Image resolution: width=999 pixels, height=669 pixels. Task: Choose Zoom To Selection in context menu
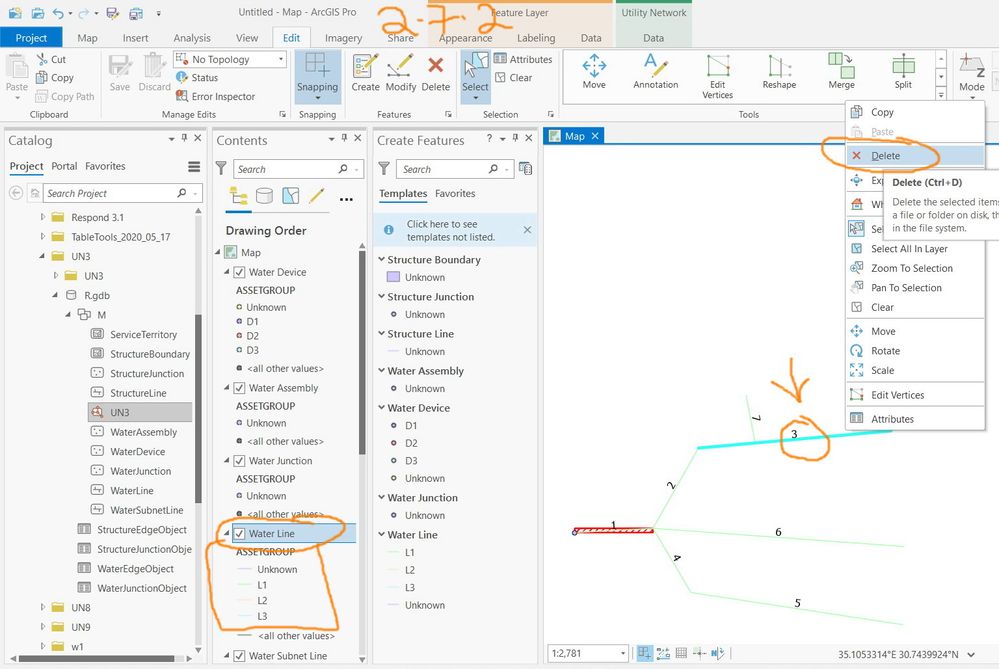pyautogui.click(x=915, y=268)
